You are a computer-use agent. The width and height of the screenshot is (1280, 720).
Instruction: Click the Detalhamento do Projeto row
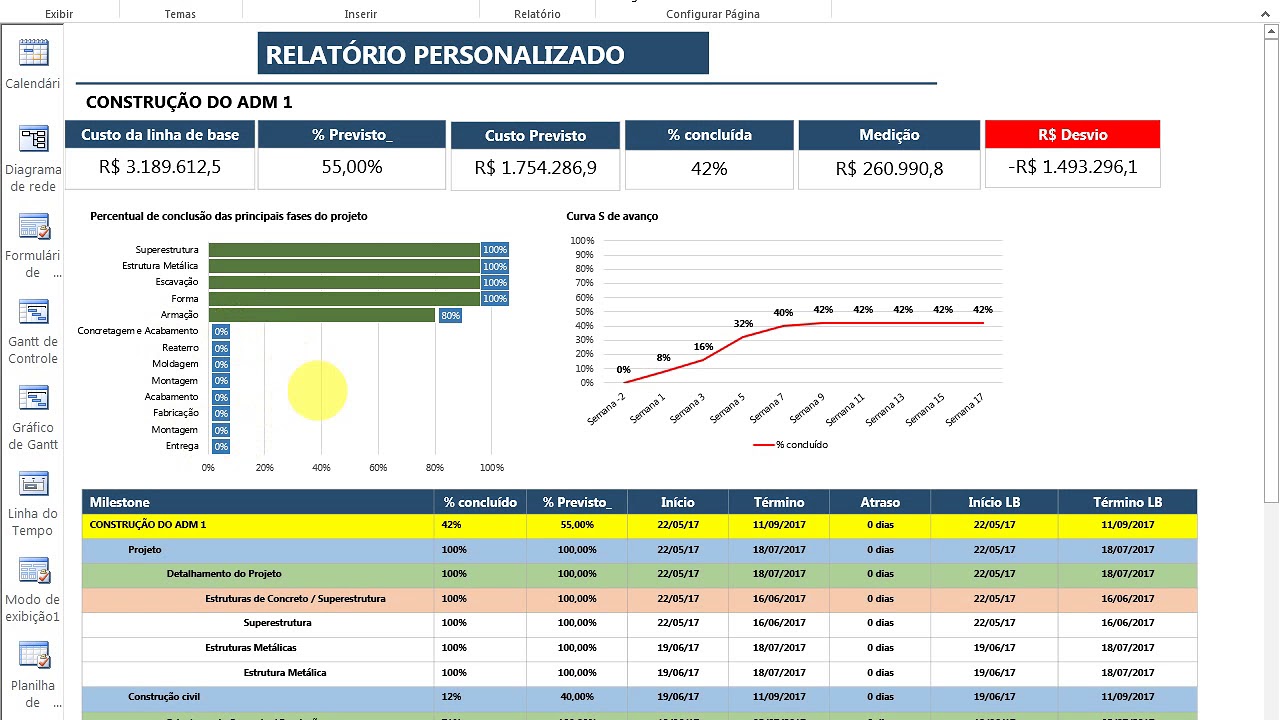coord(639,574)
